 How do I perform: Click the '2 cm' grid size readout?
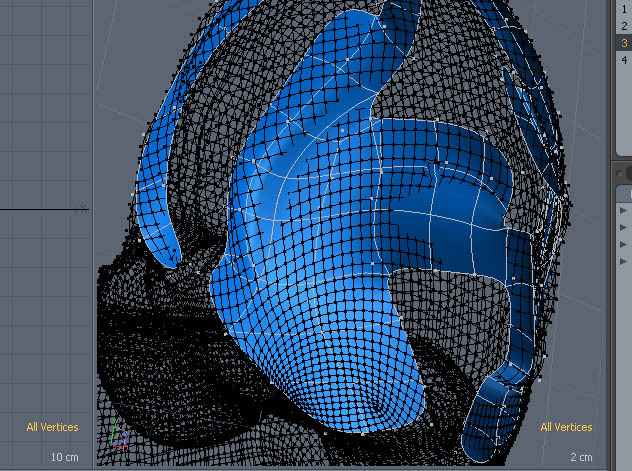[x=581, y=457]
